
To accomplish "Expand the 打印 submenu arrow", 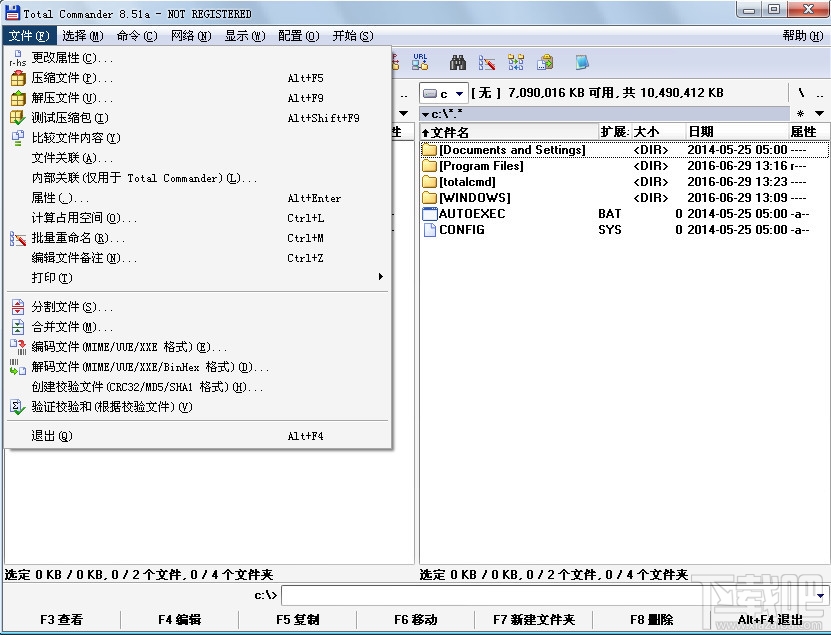I will pos(381,277).
